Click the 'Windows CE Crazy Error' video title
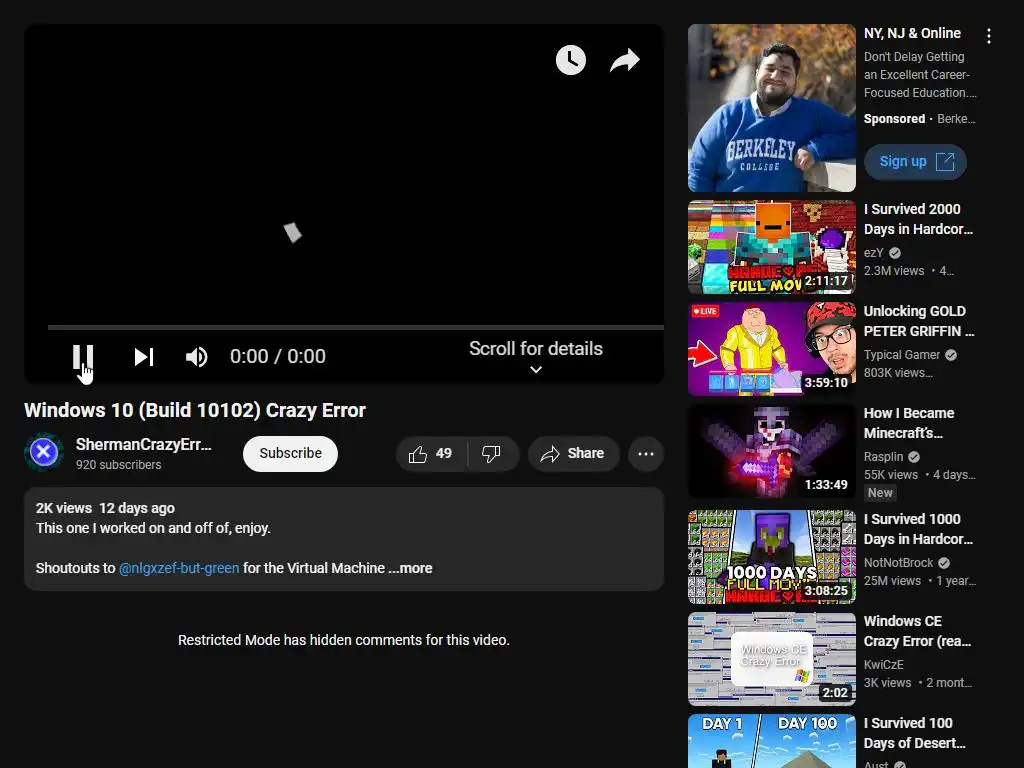Screen dimensions: 1024x768 (x=918, y=631)
